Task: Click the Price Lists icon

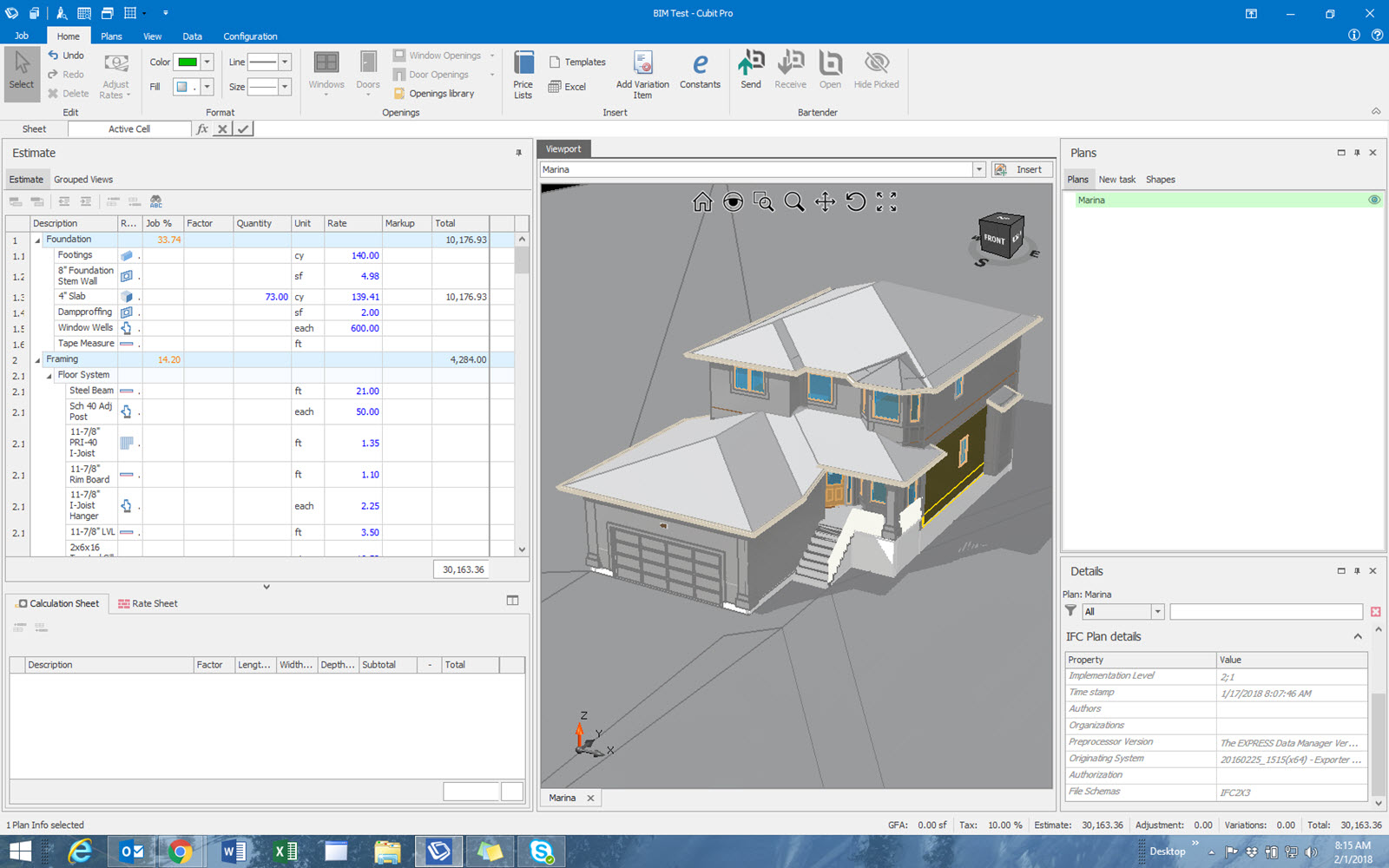Action: point(523,74)
